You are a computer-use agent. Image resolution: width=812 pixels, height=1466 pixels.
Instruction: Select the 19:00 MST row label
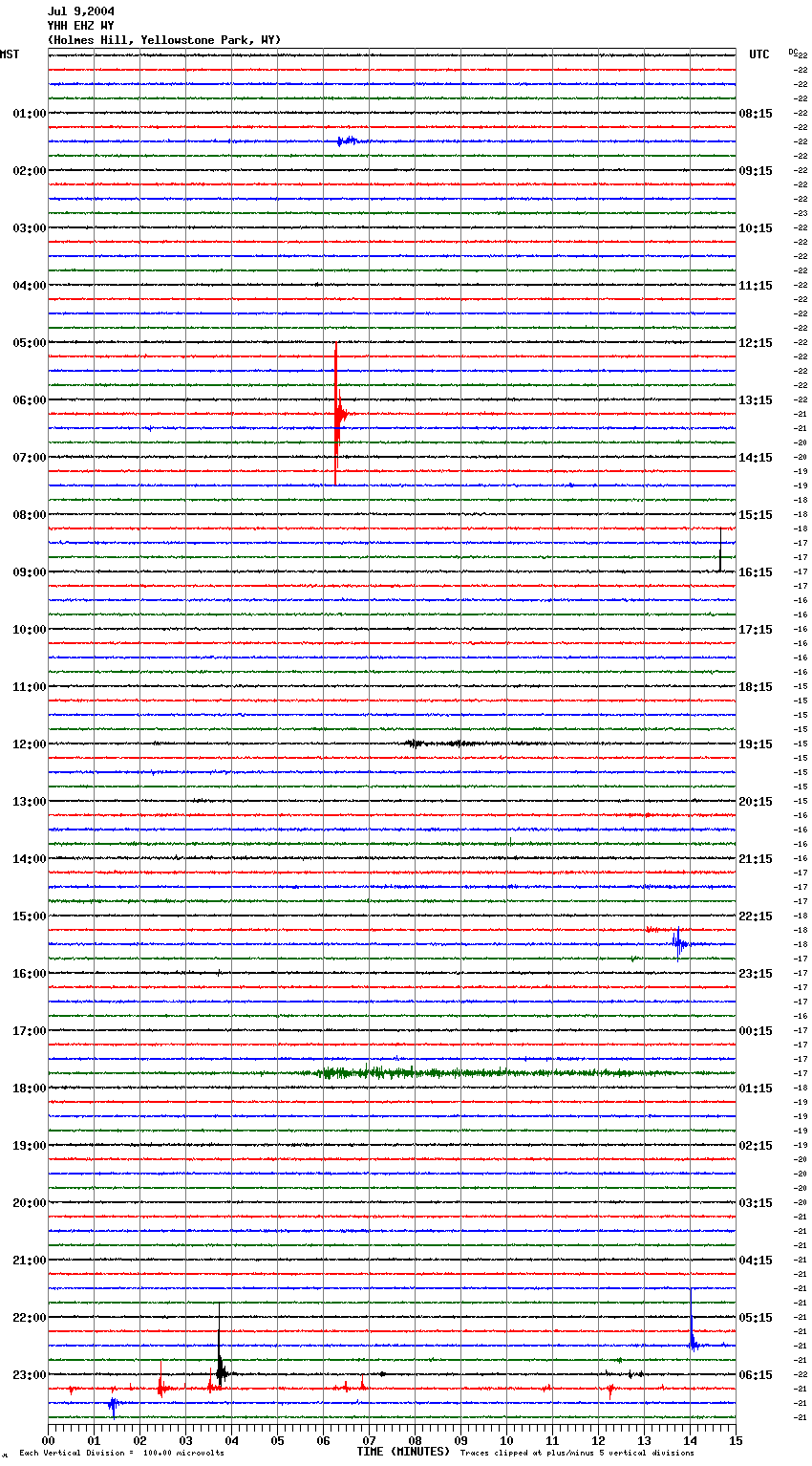(x=29, y=1146)
